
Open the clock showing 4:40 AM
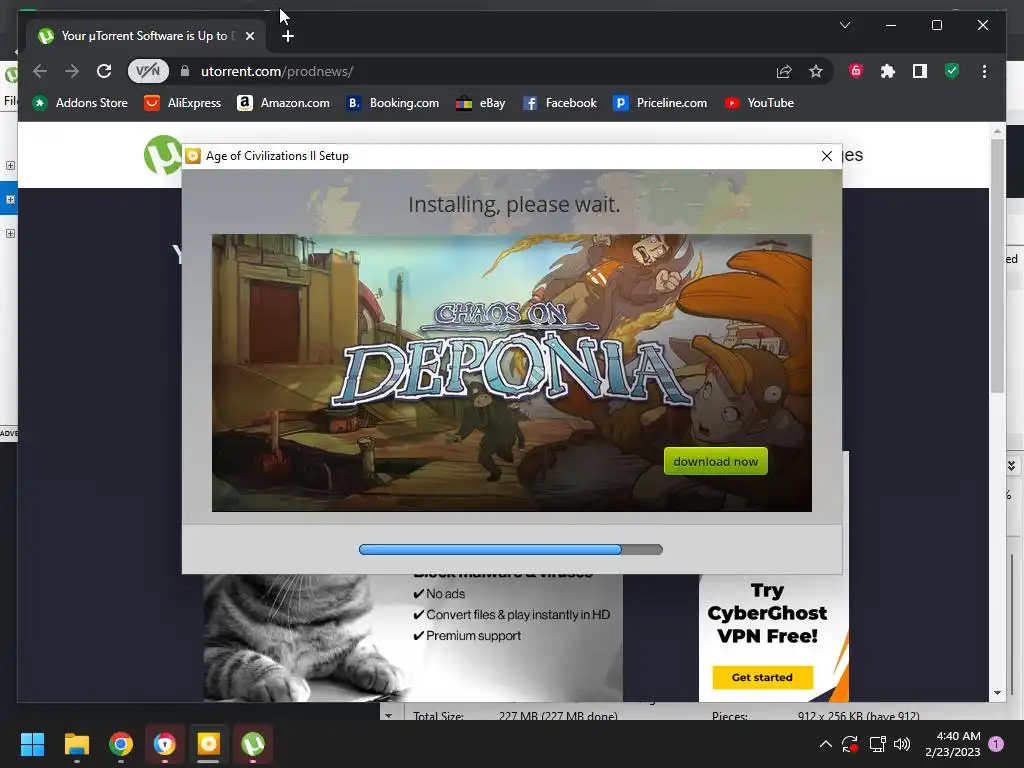click(x=953, y=744)
